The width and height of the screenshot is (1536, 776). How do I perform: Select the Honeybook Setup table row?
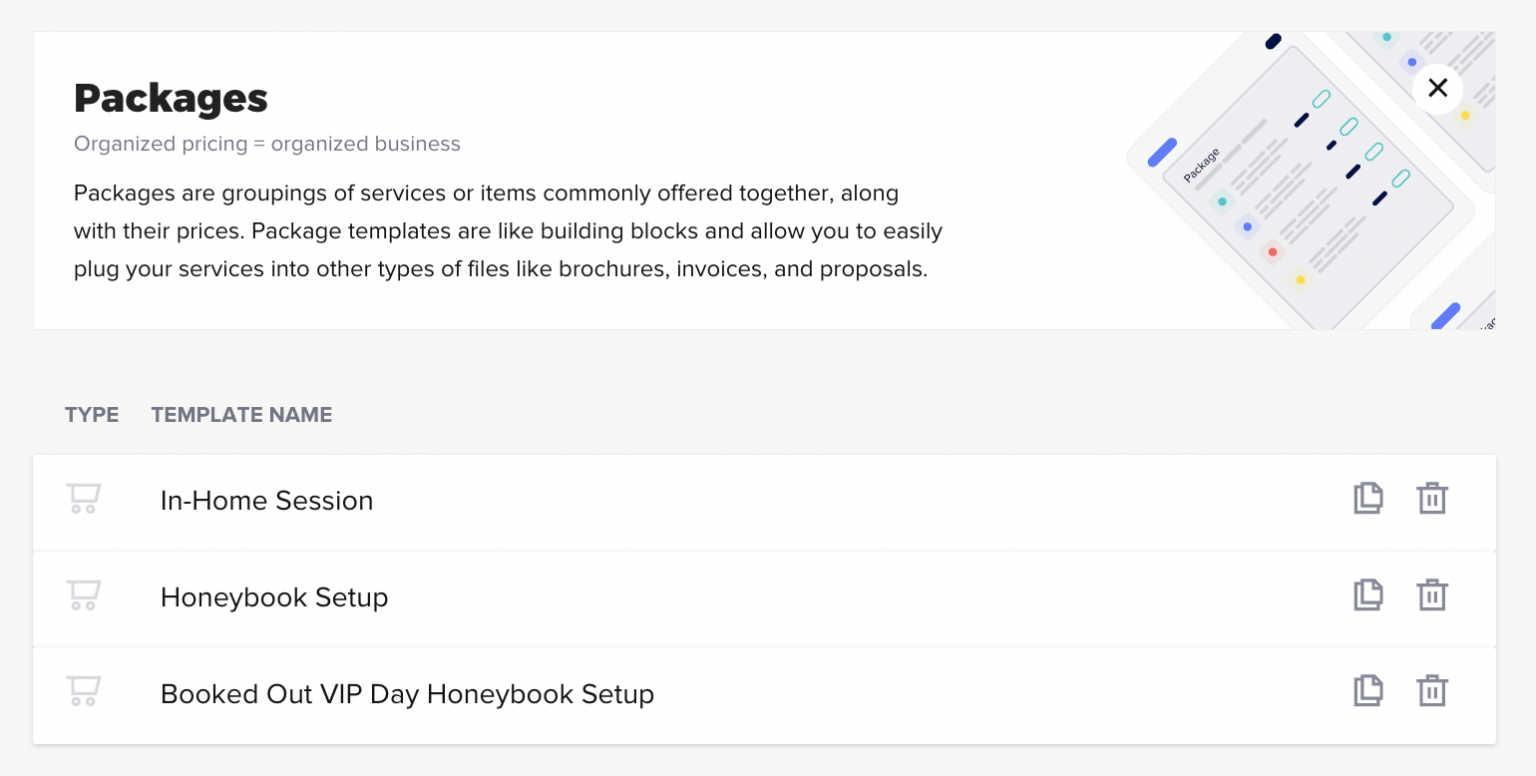700,597
